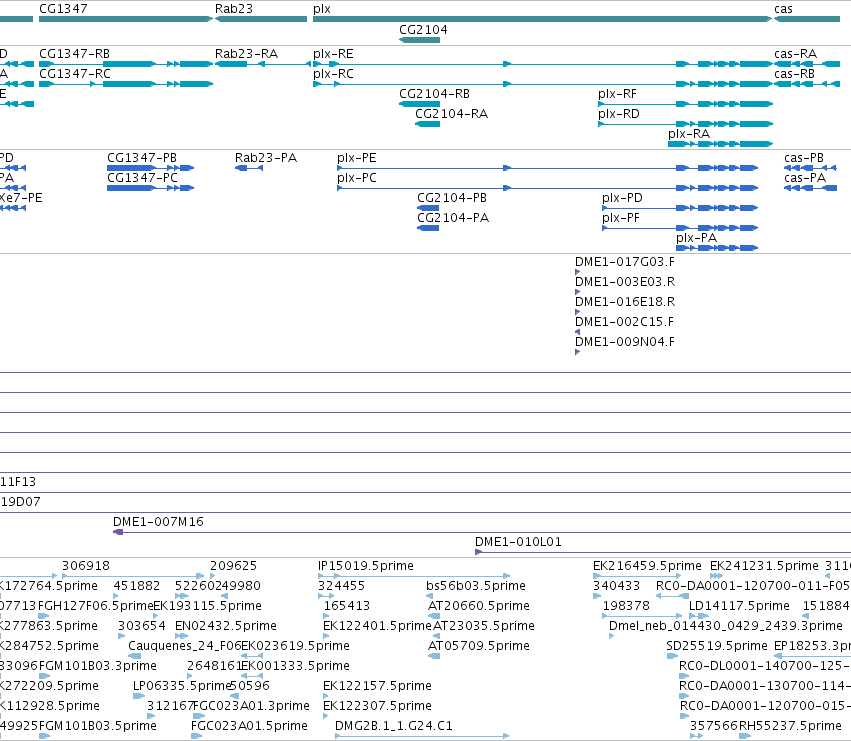Select EST 324455
851x741 pixels.
coord(326,596)
